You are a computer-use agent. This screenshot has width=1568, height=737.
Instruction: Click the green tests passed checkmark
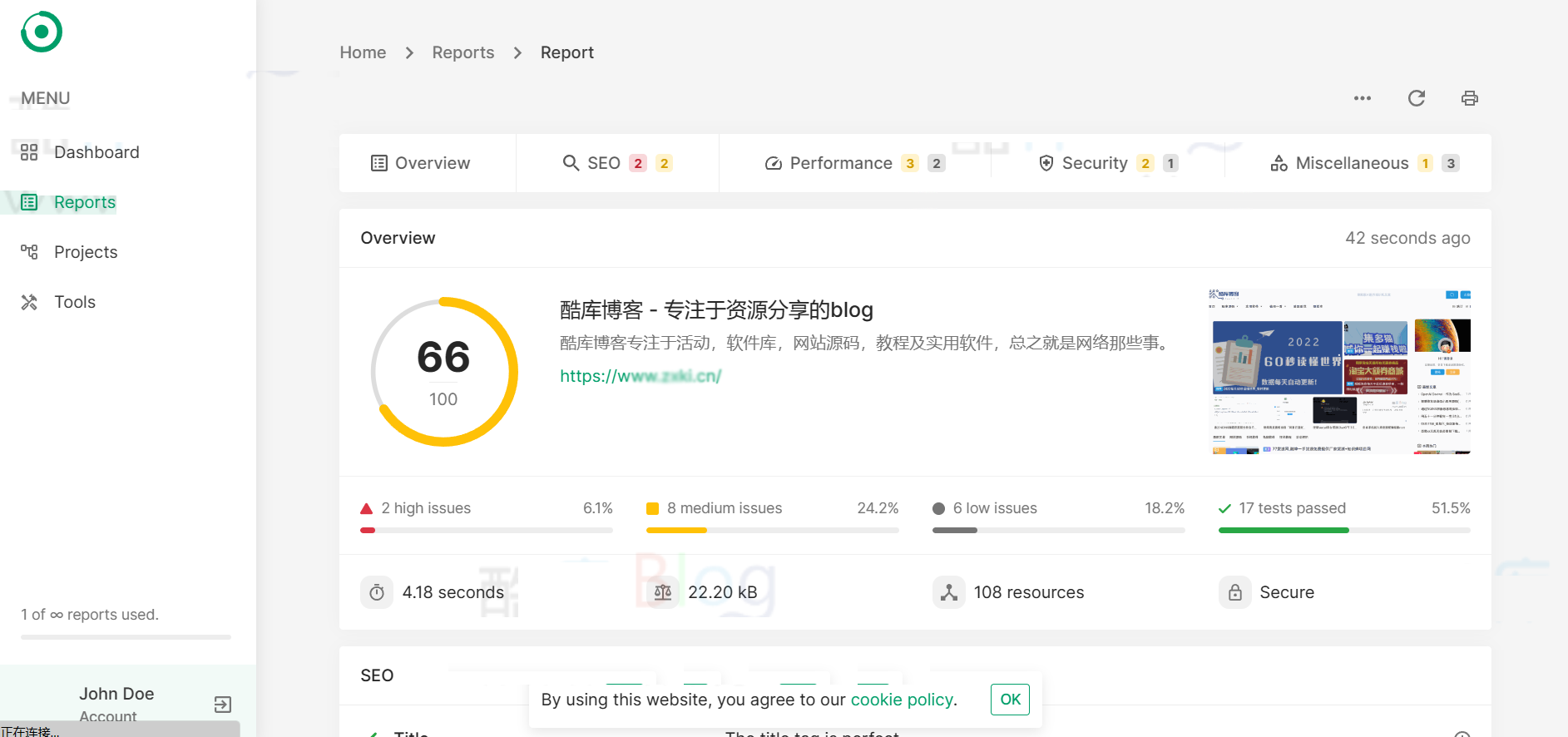coord(1225,508)
